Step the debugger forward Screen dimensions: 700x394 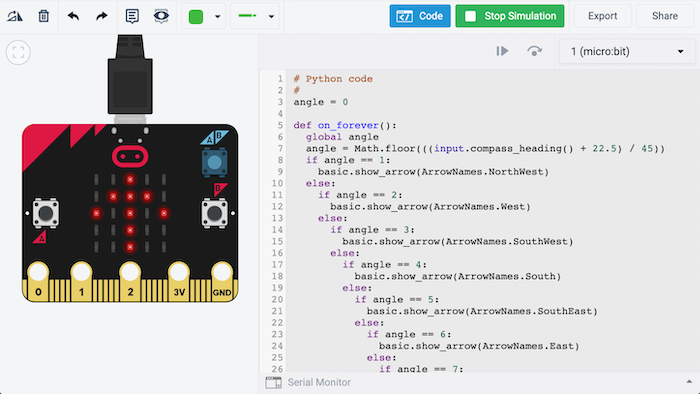(x=502, y=51)
